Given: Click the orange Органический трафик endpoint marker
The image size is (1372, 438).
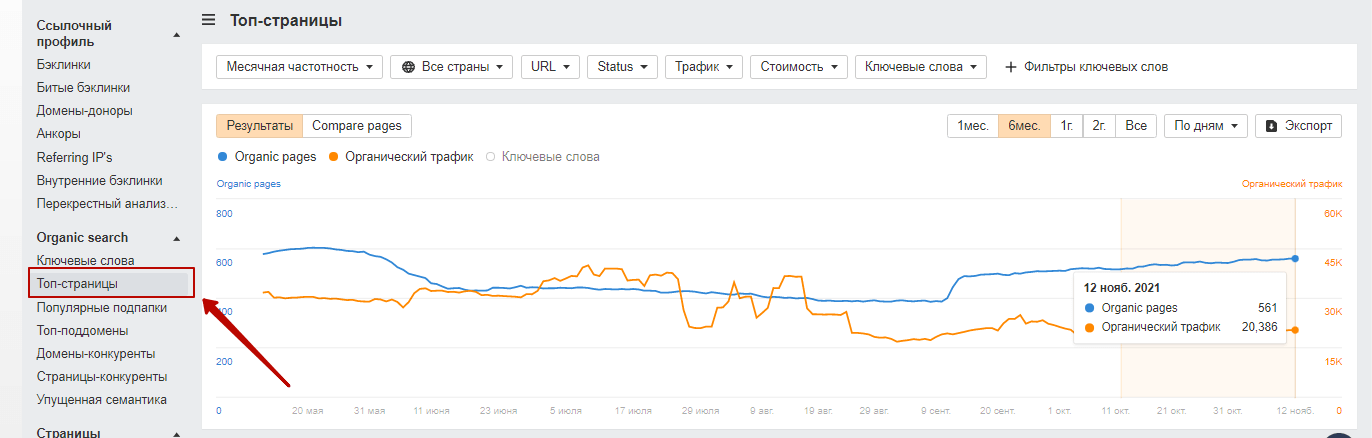Looking at the screenshot, I should point(1295,330).
